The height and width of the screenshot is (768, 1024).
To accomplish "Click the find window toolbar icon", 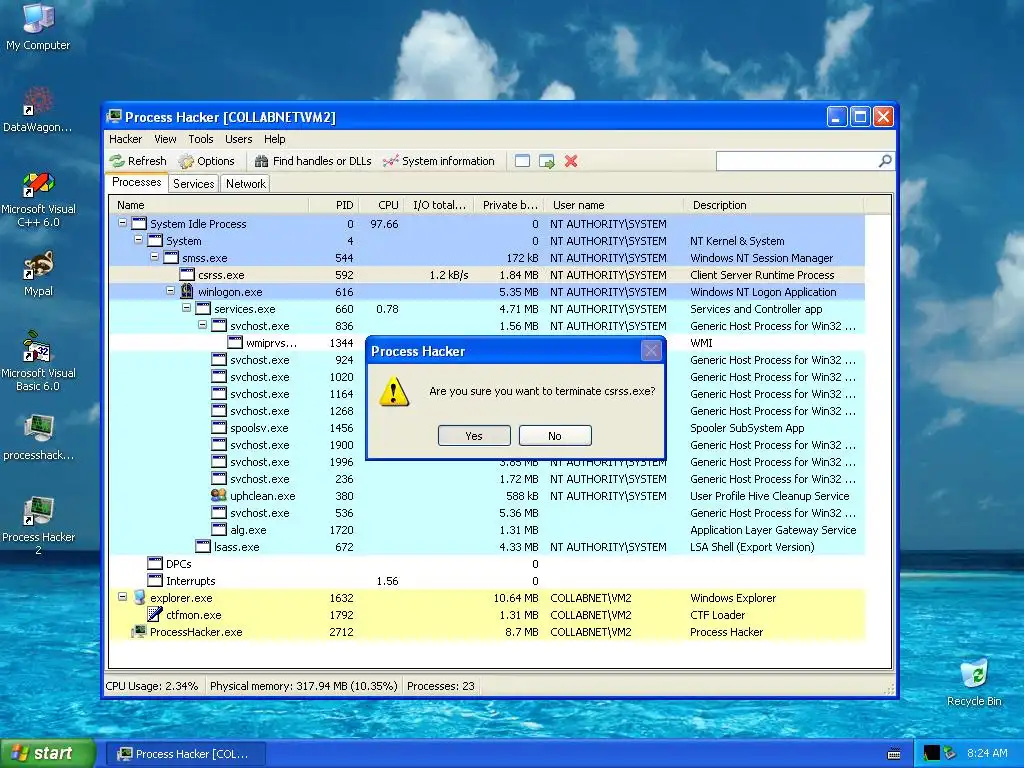I will coord(522,161).
